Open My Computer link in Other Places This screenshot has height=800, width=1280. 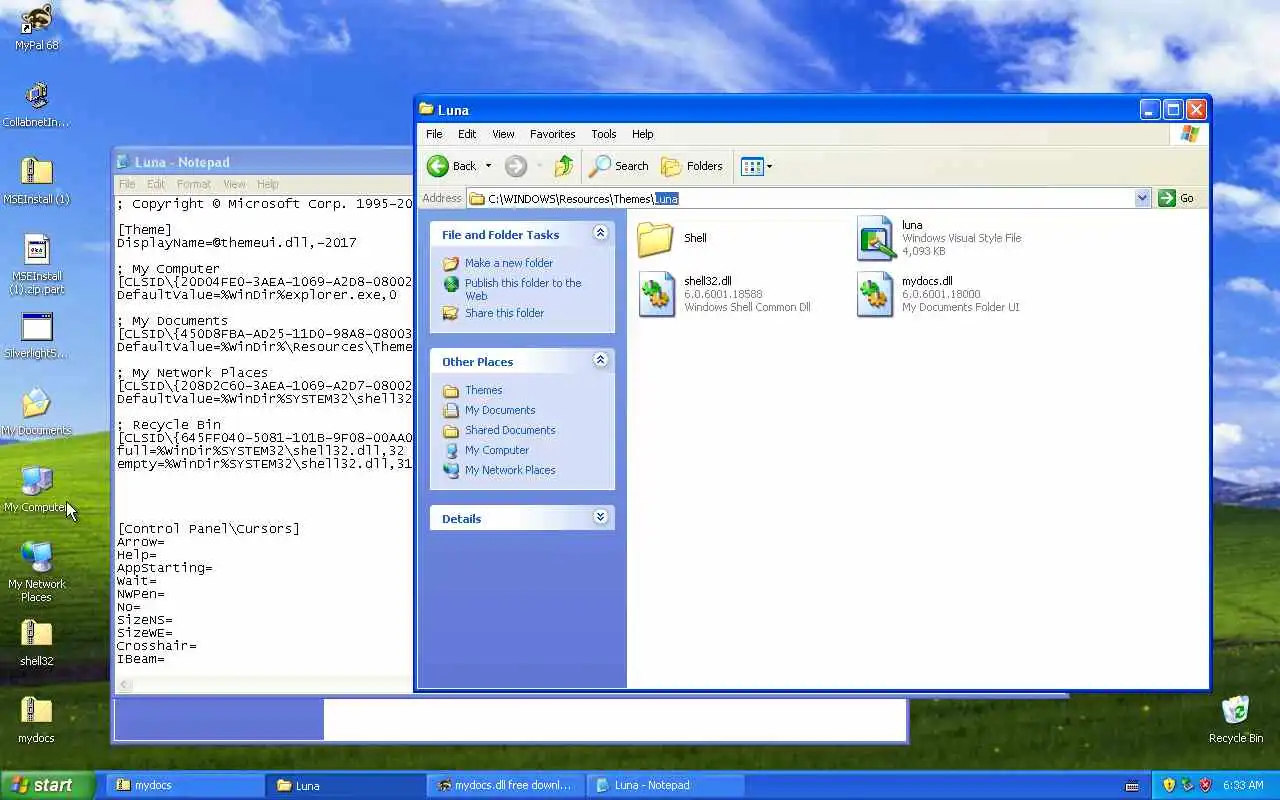(496, 450)
